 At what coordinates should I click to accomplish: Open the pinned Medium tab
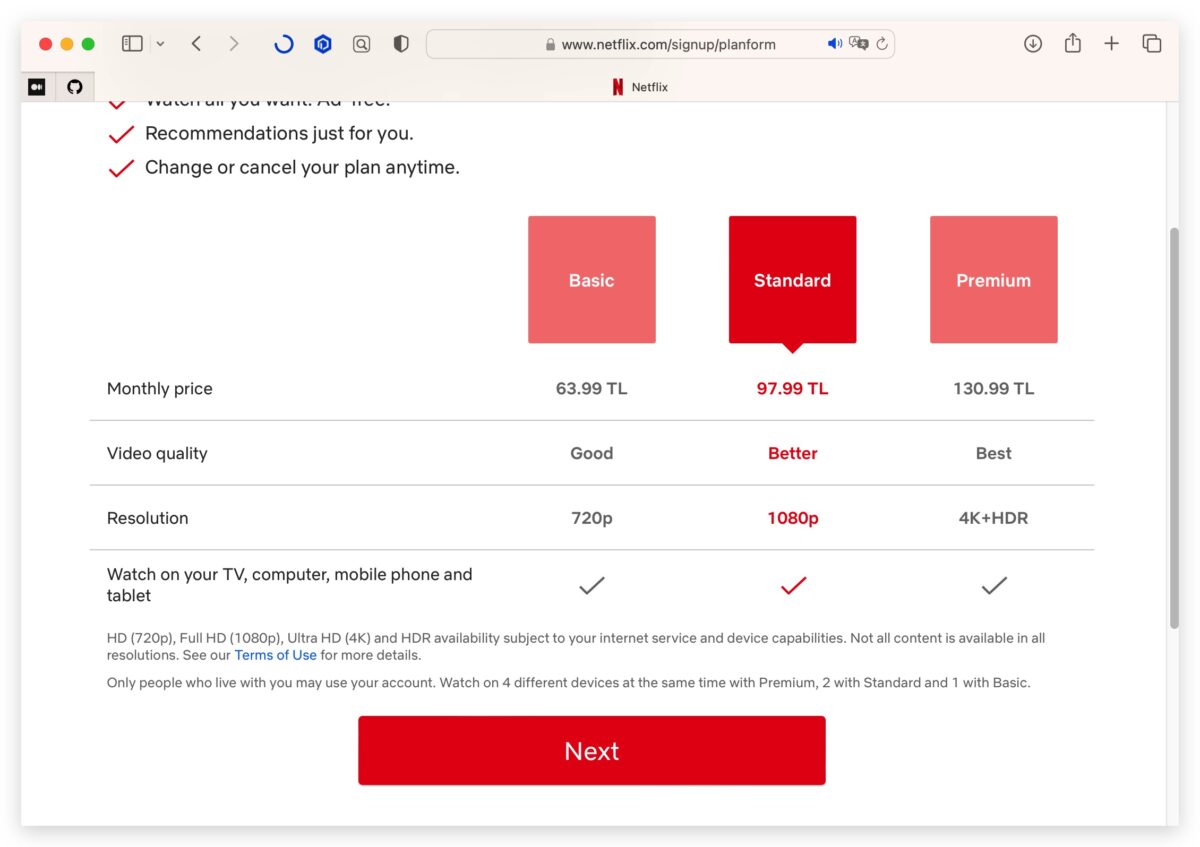37,87
